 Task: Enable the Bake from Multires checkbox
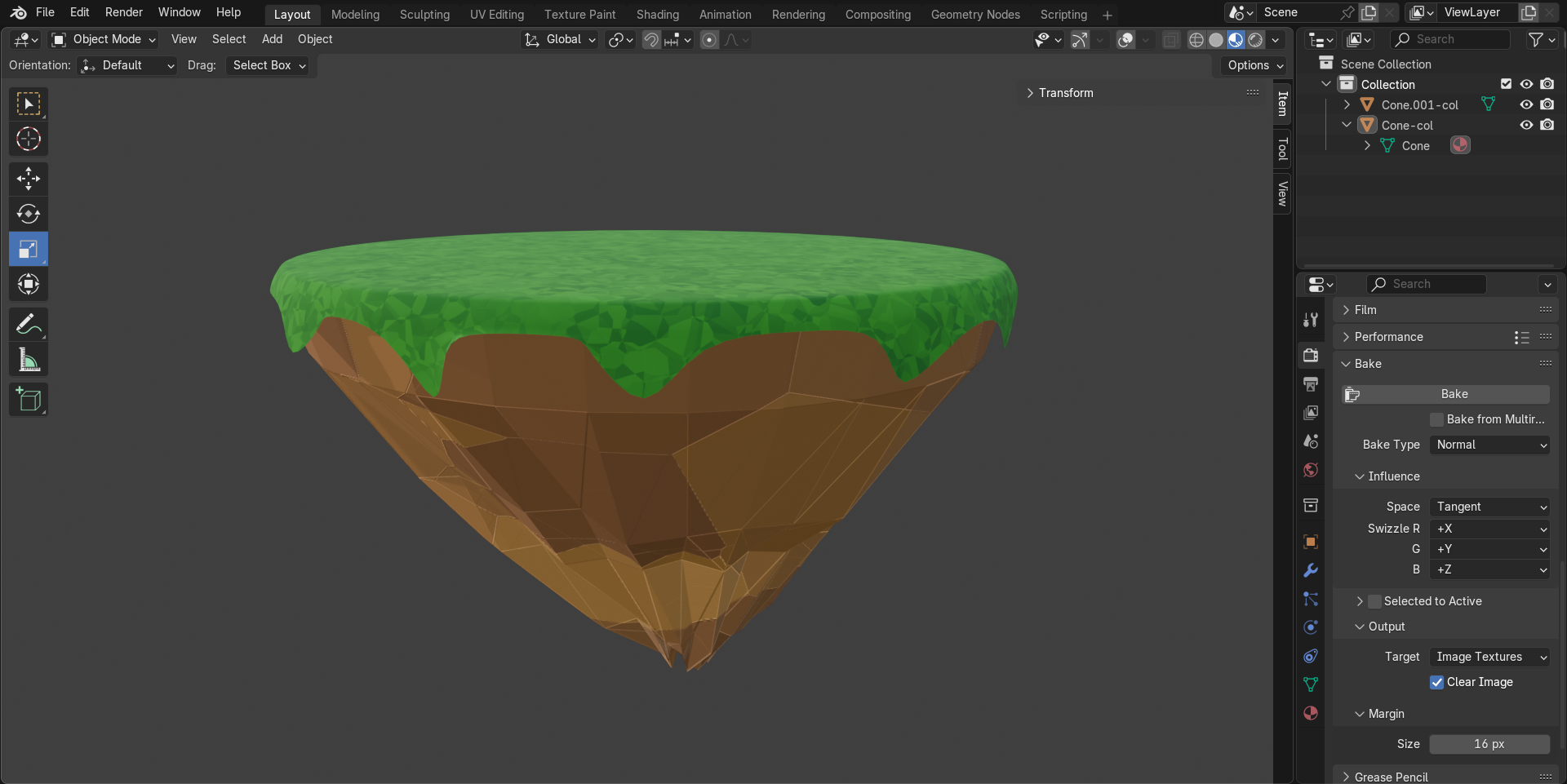(x=1437, y=419)
